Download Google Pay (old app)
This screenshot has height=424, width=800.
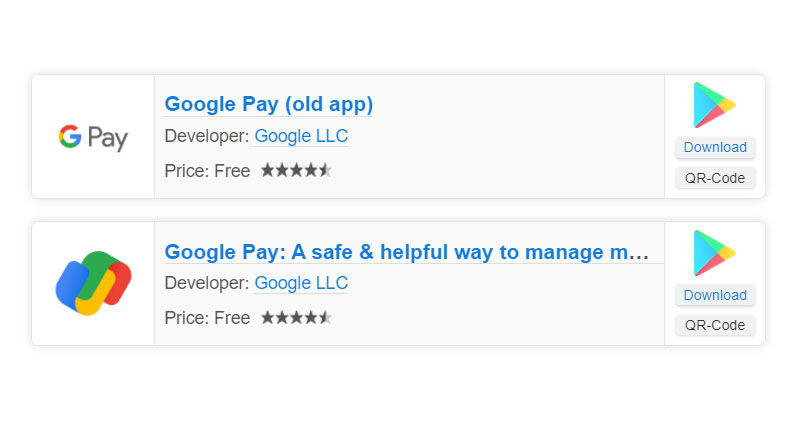(715, 148)
